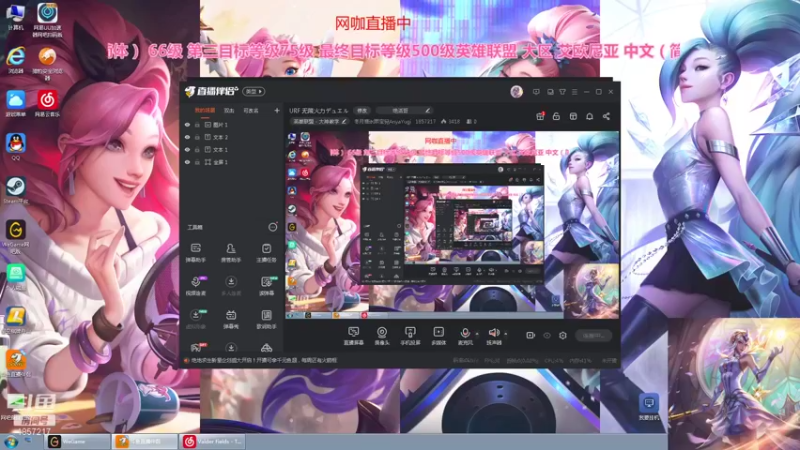Hide the 文本 2 source layer
The width and height of the screenshot is (800, 450).
[x=187, y=137]
